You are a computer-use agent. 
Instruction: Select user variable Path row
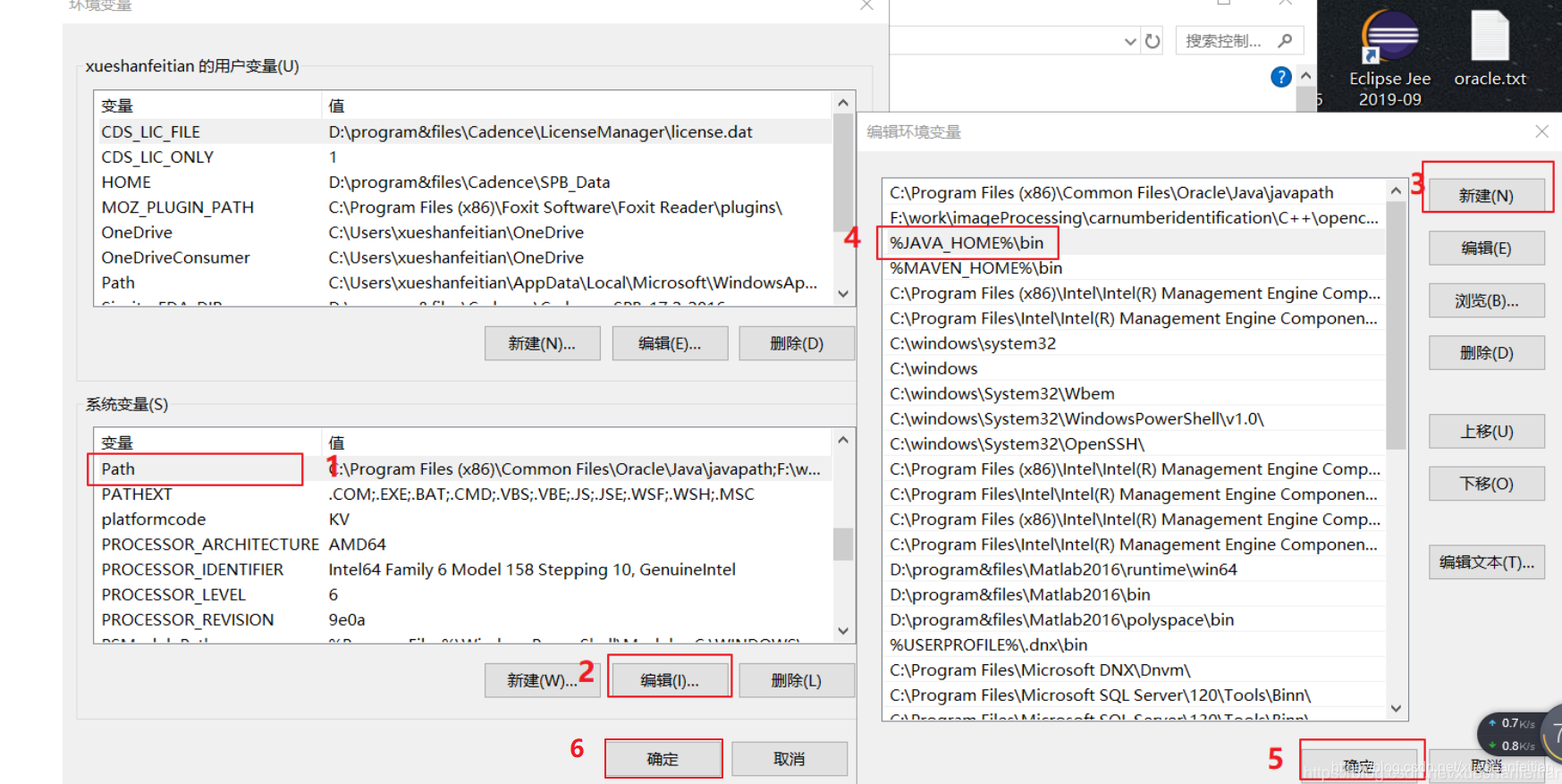click(x=463, y=282)
